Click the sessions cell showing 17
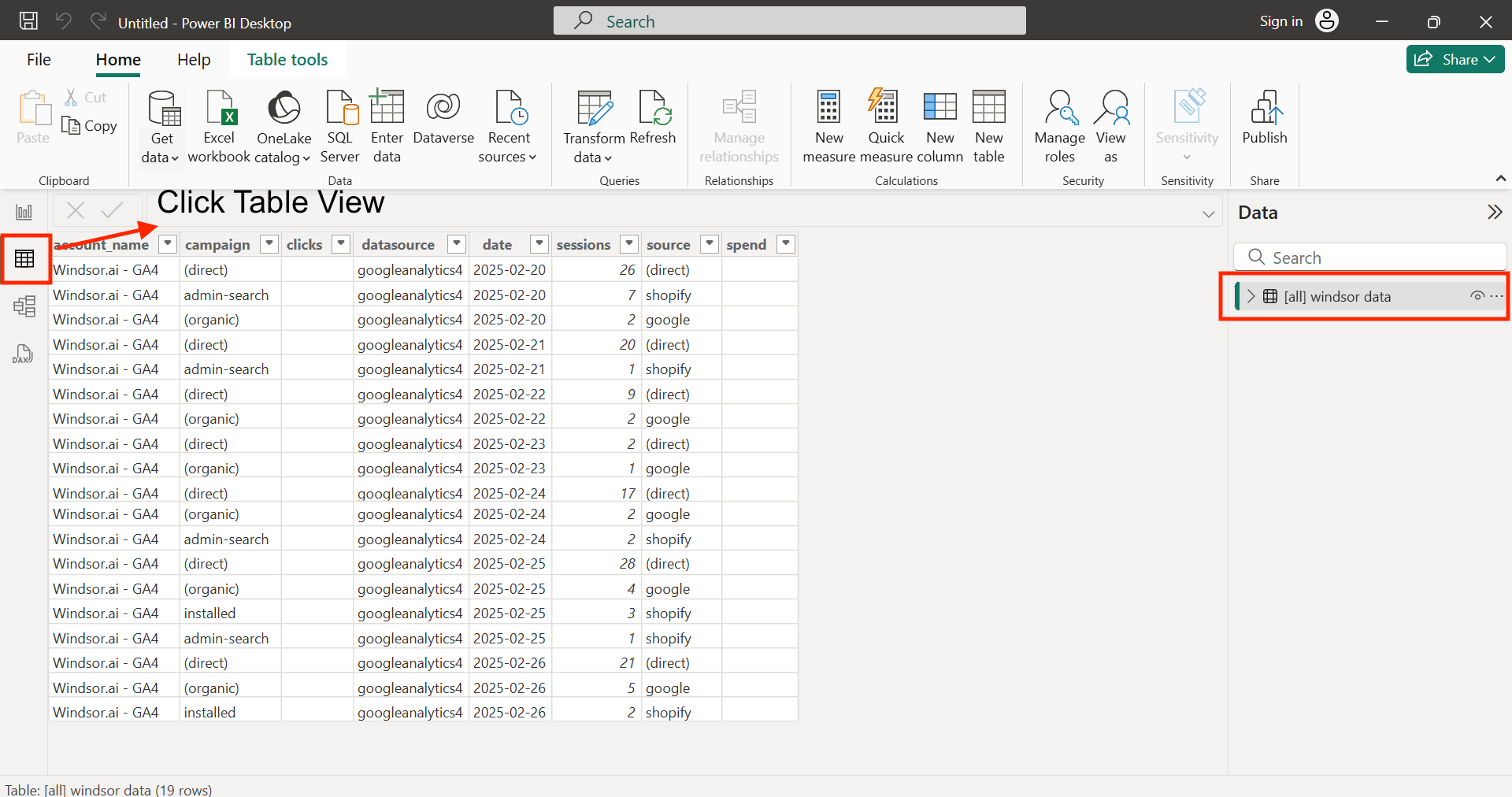Image resolution: width=1512 pixels, height=797 pixels. (x=596, y=493)
